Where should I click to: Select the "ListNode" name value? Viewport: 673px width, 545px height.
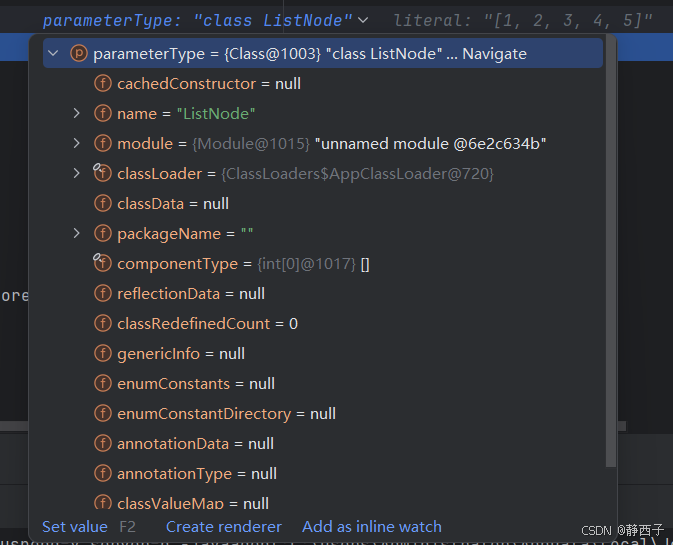[x=216, y=114]
